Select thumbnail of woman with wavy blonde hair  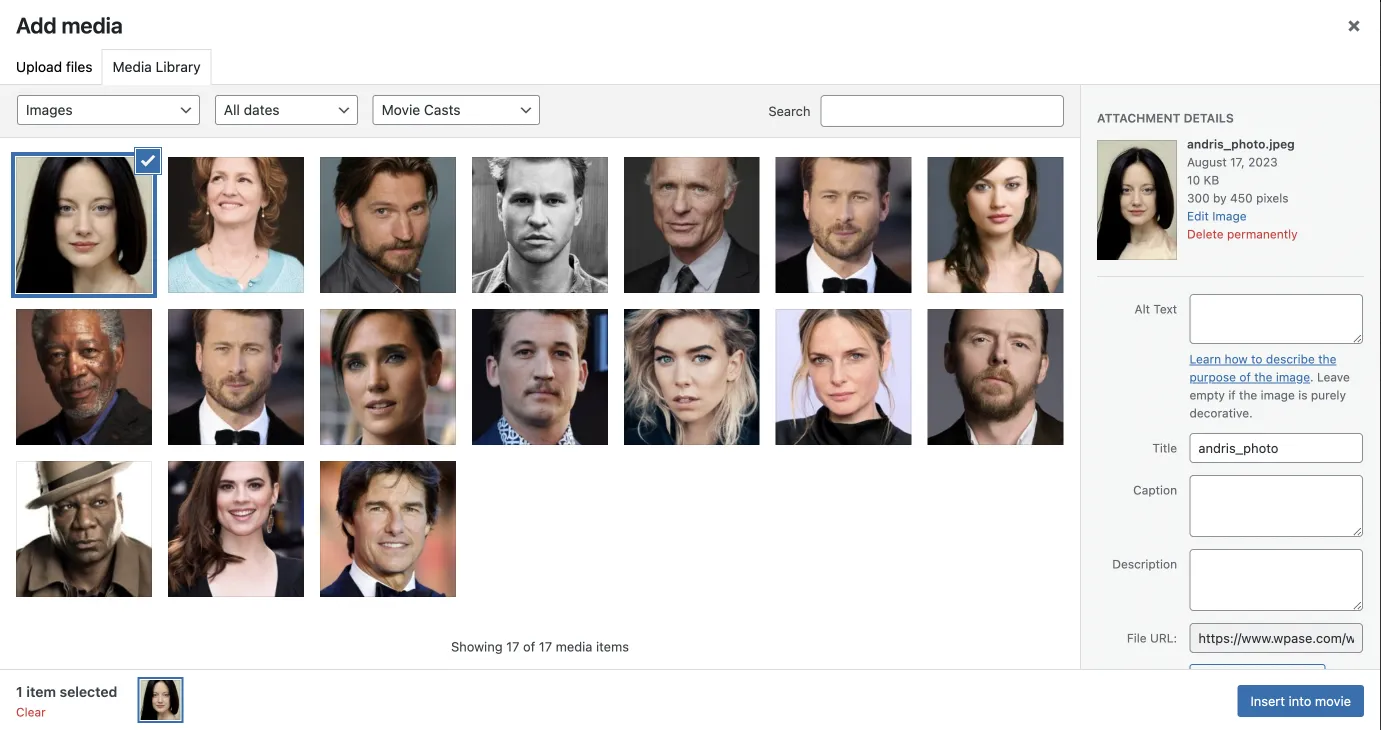coord(692,377)
